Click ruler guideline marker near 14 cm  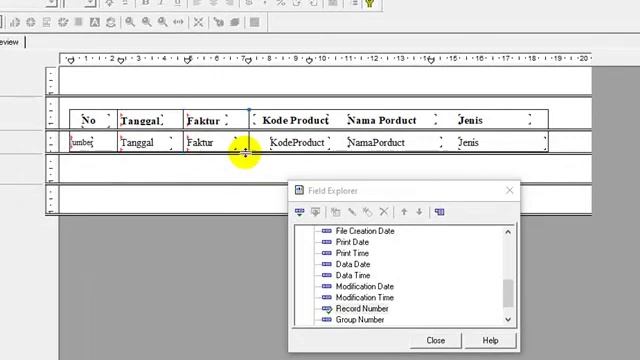431,61
